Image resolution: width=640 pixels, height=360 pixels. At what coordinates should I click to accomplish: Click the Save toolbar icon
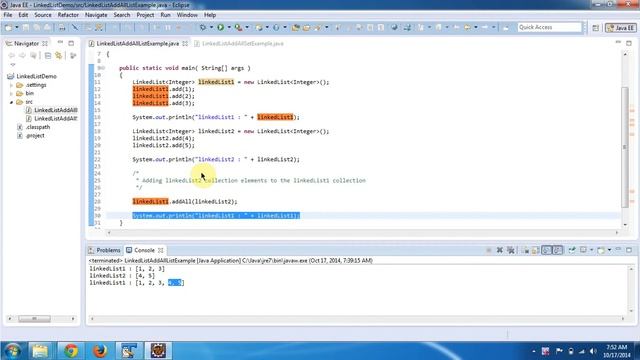click(26, 27)
